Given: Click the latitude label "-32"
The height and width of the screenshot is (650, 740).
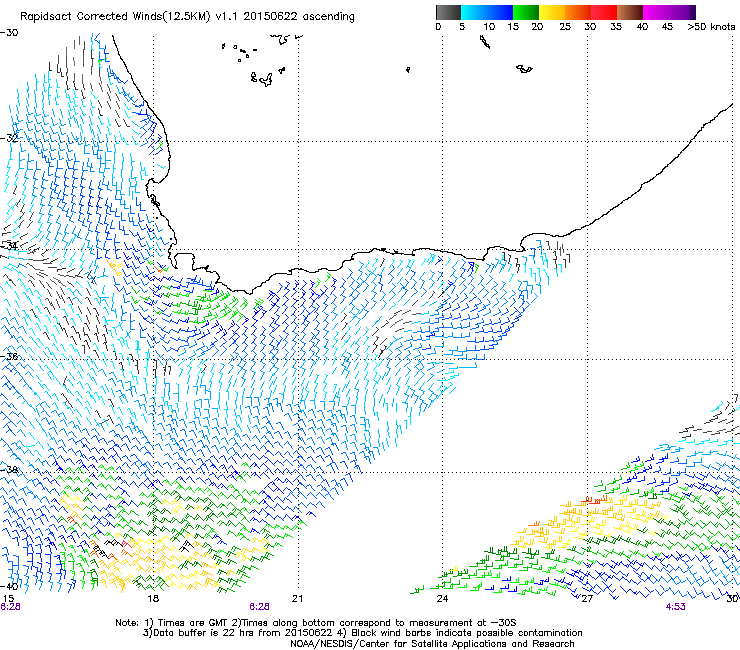Looking at the screenshot, I should point(9,138).
